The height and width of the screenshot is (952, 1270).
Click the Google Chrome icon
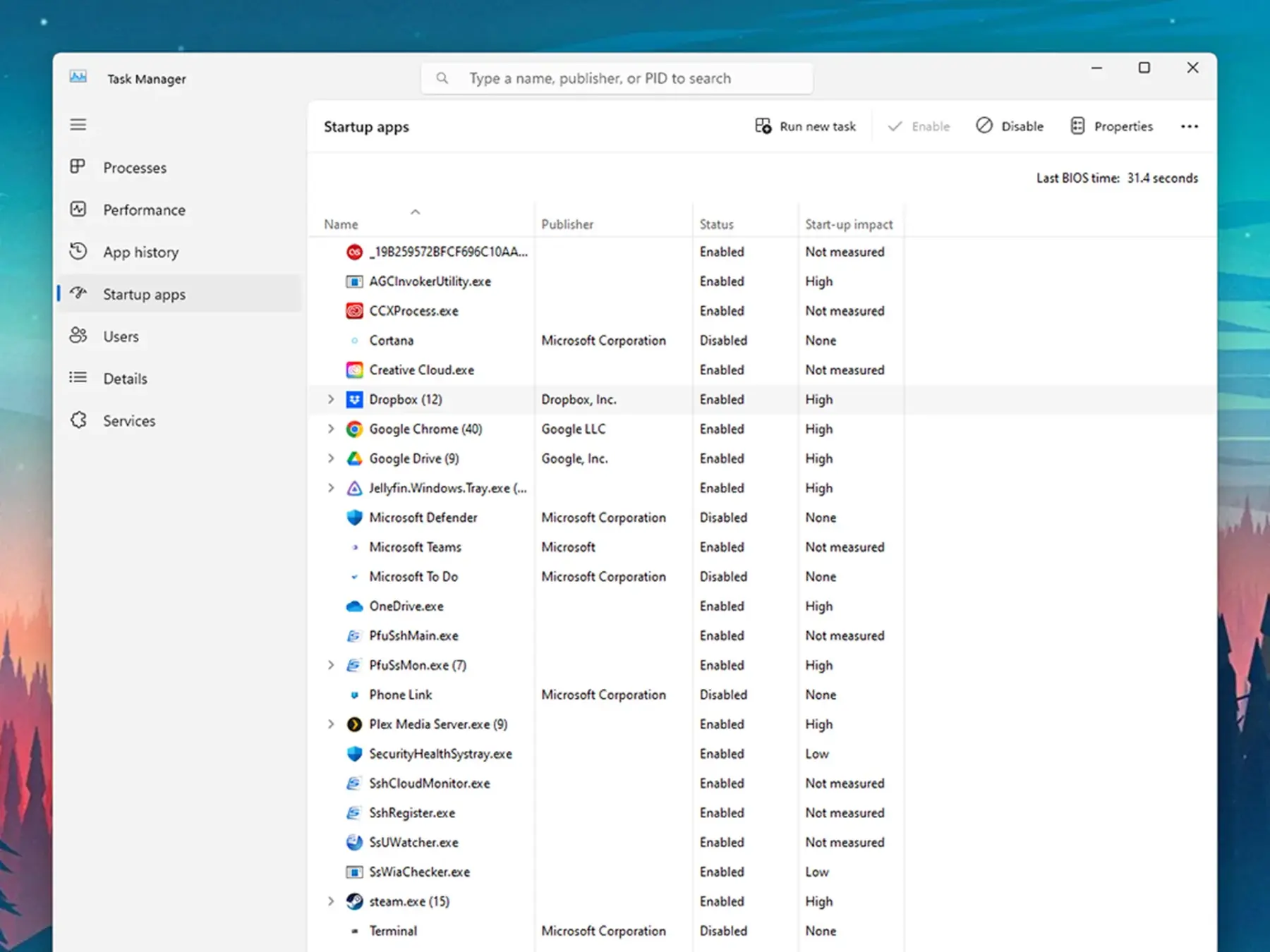pyautogui.click(x=354, y=429)
